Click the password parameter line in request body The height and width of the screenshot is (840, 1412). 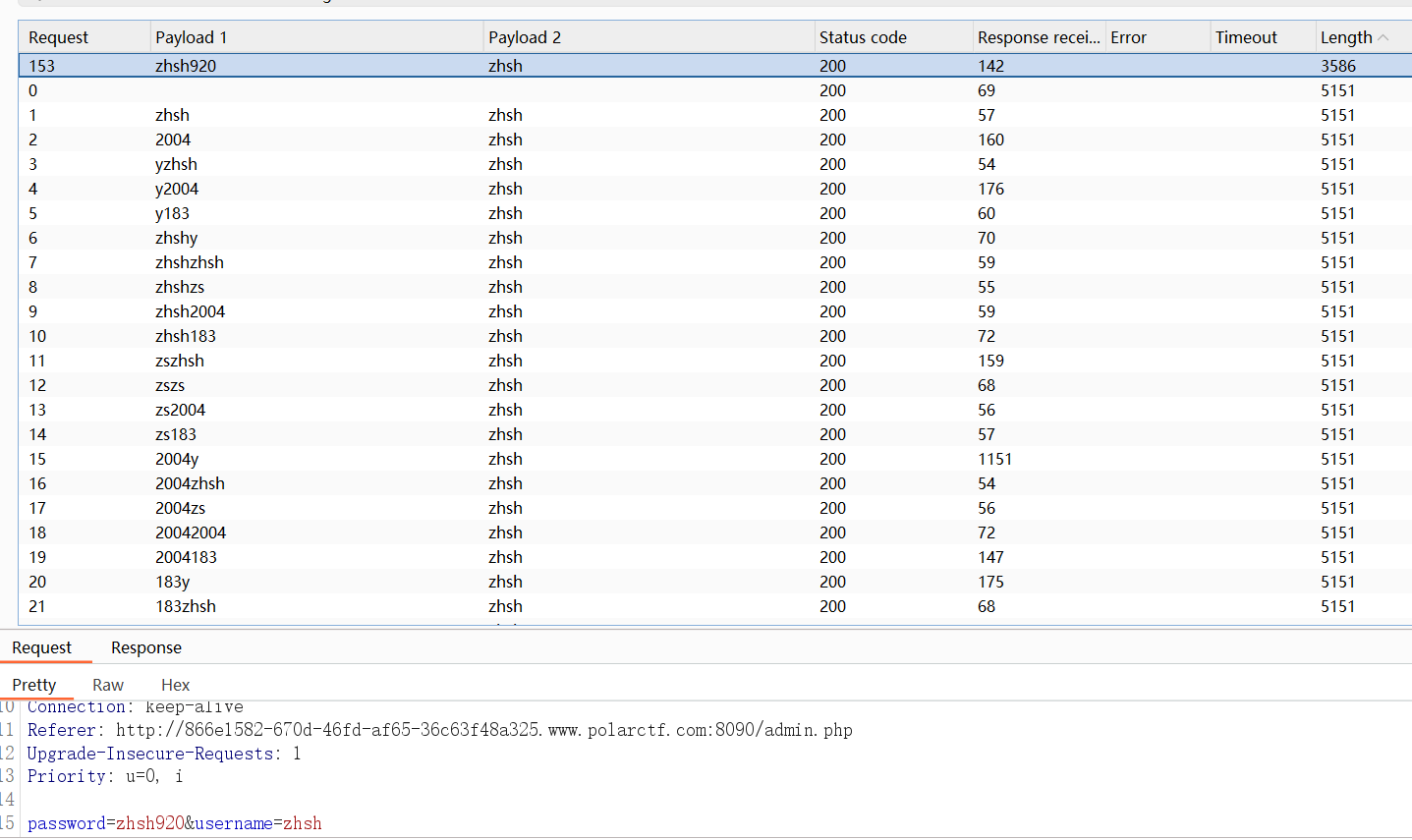(175, 823)
